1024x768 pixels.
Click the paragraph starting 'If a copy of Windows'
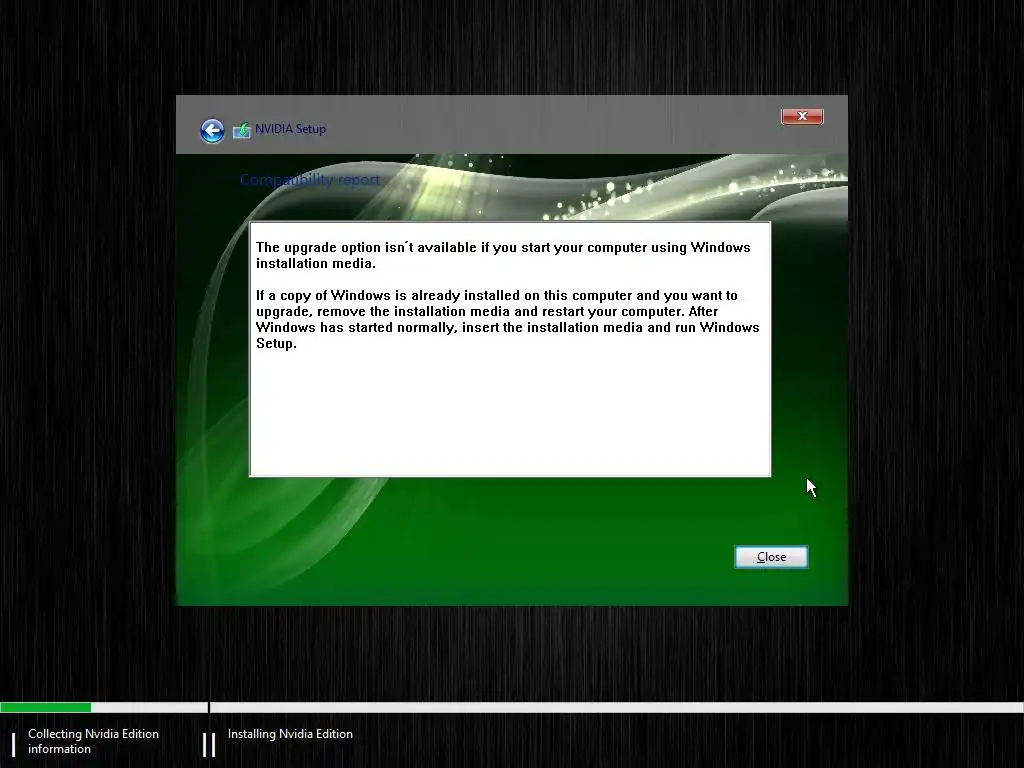pyautogui.click(x=507, y=319)
